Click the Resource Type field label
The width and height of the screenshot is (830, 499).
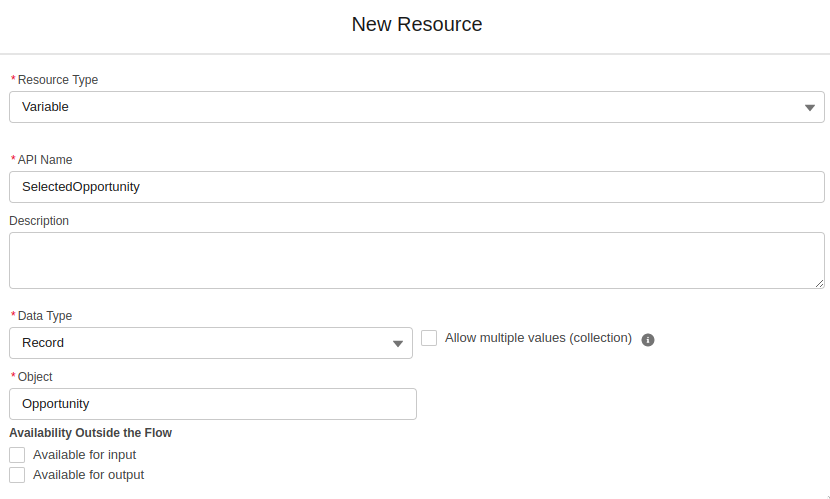coord(58,80)
